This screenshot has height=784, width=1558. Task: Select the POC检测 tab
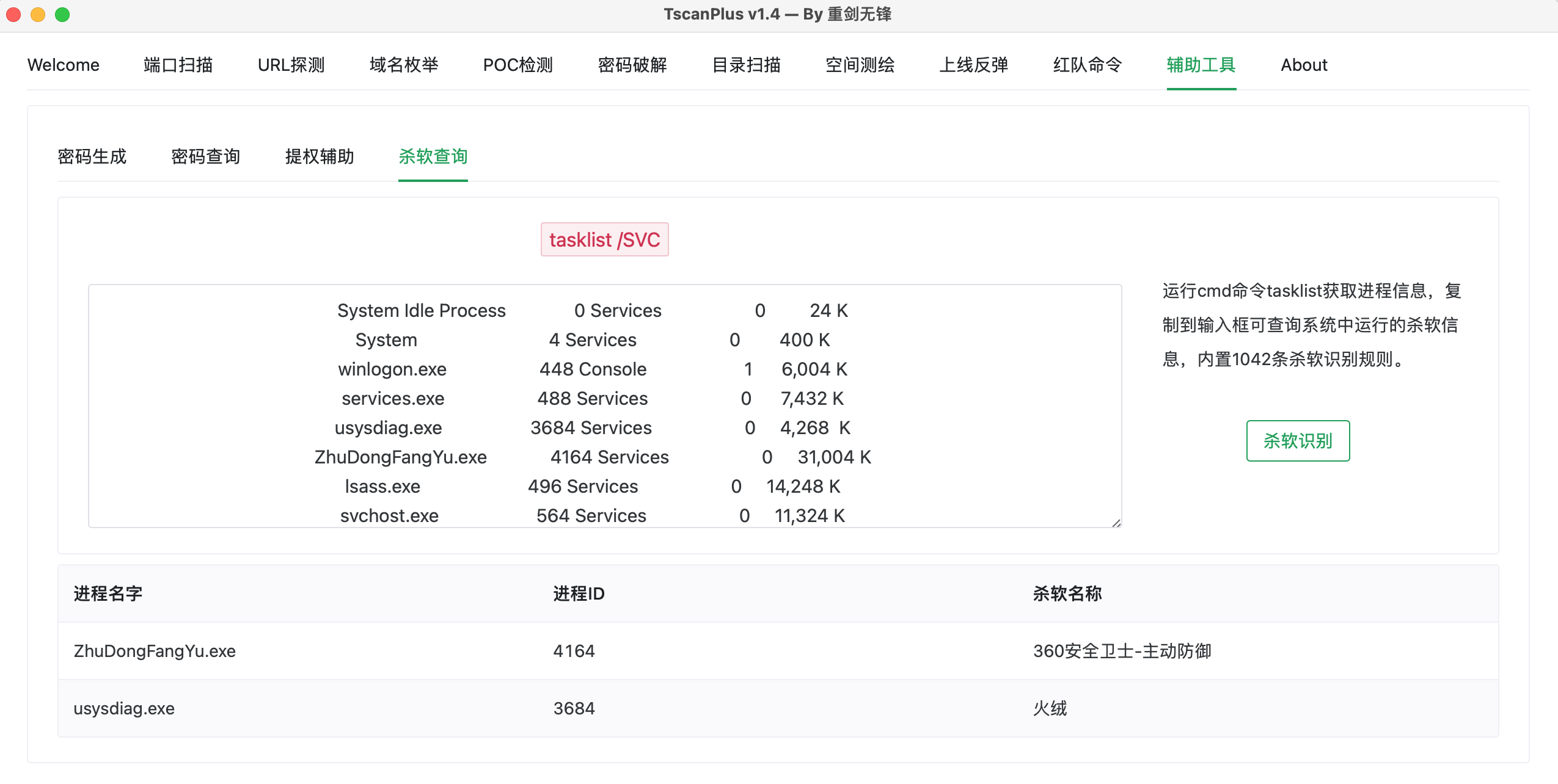pos(518,65)
